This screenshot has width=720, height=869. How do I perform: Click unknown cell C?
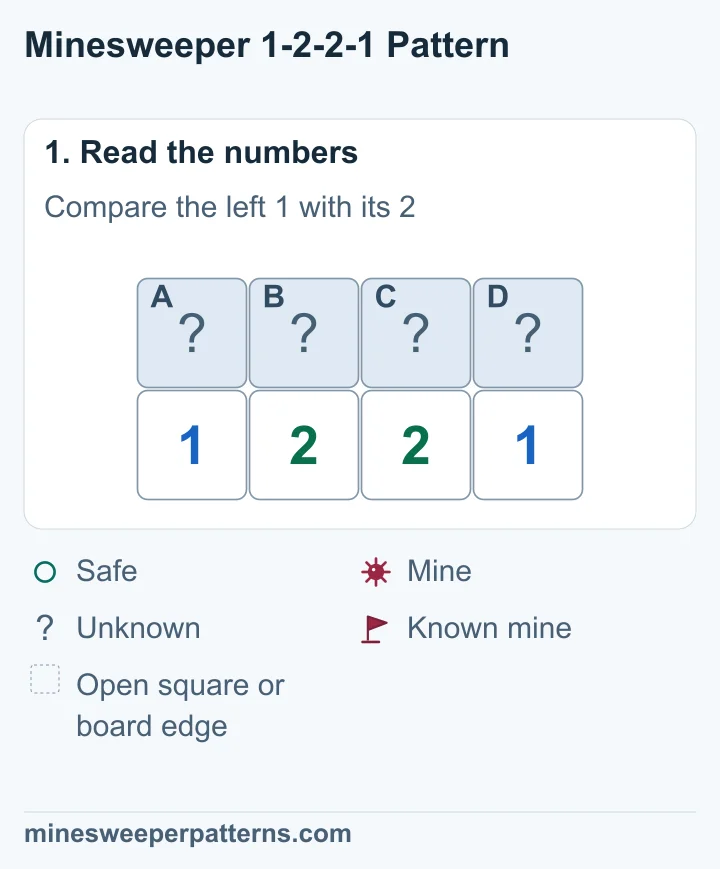click(416, 333)
